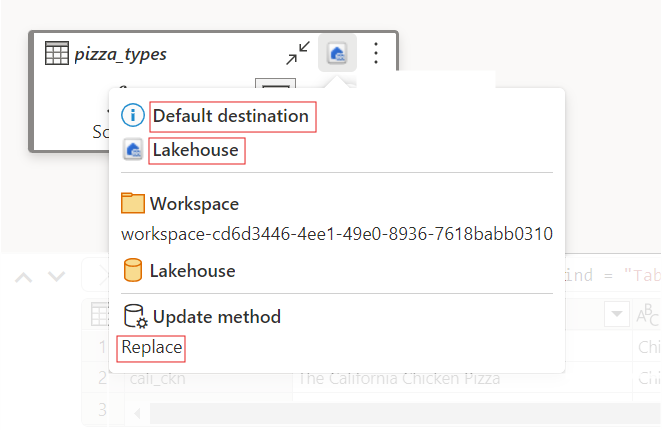Screen dimensions: 662x430
Task: Click row number 3 in the data grid
Action: [102, 410]
